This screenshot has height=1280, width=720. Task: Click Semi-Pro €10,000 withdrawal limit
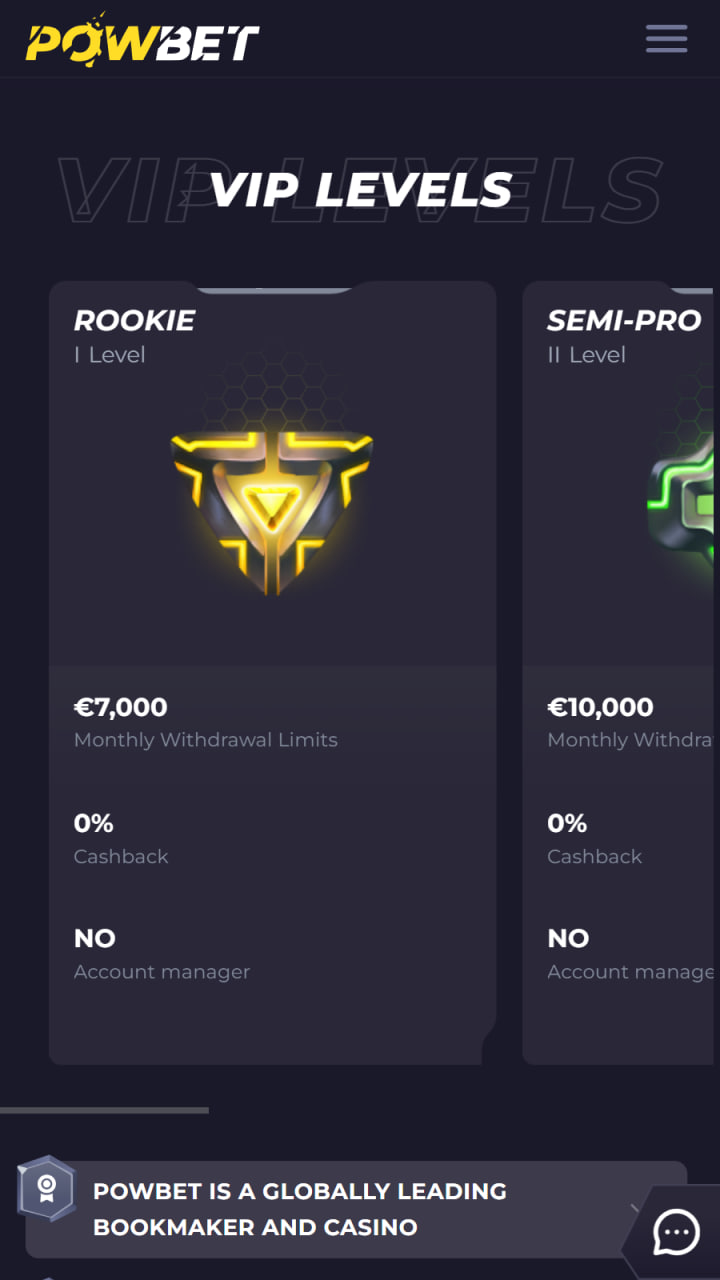pos(600,707)
